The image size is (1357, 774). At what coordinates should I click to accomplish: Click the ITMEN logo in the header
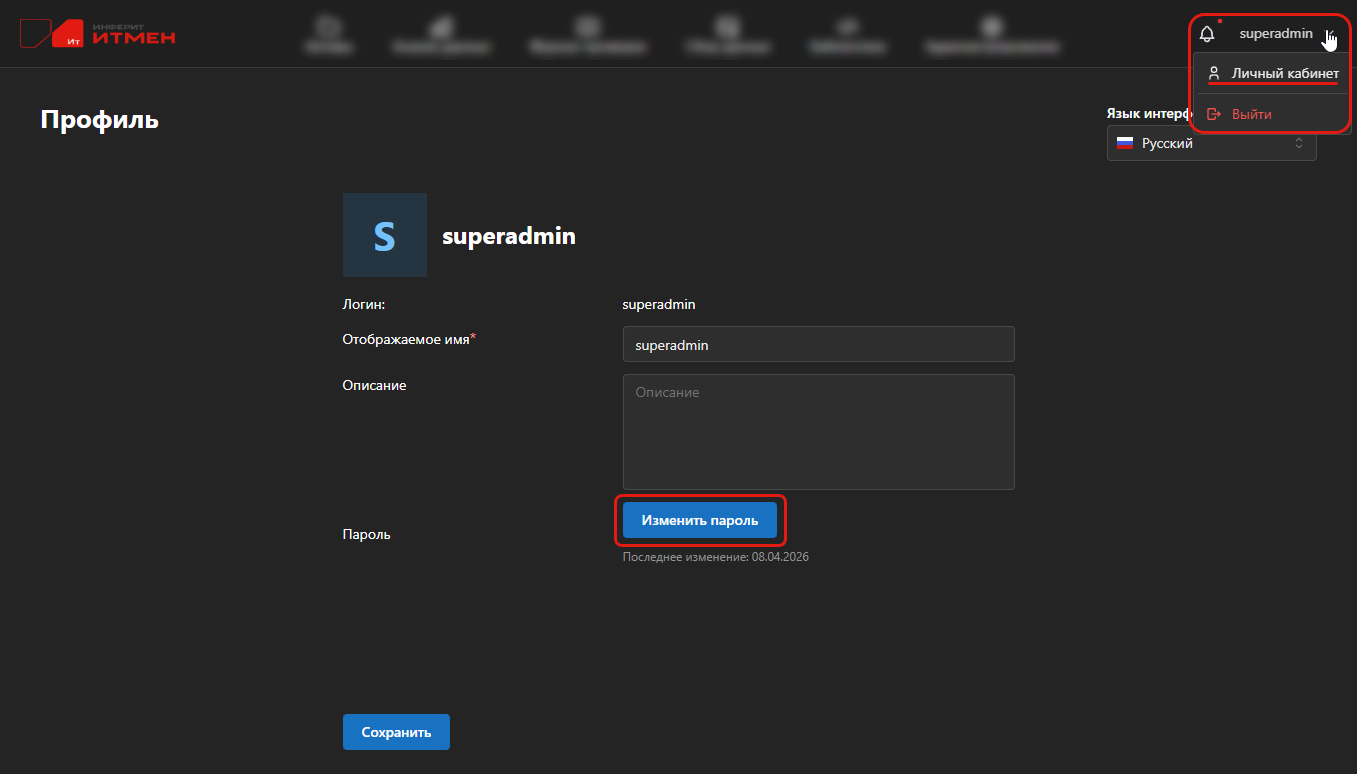click(x=97, y=33)
